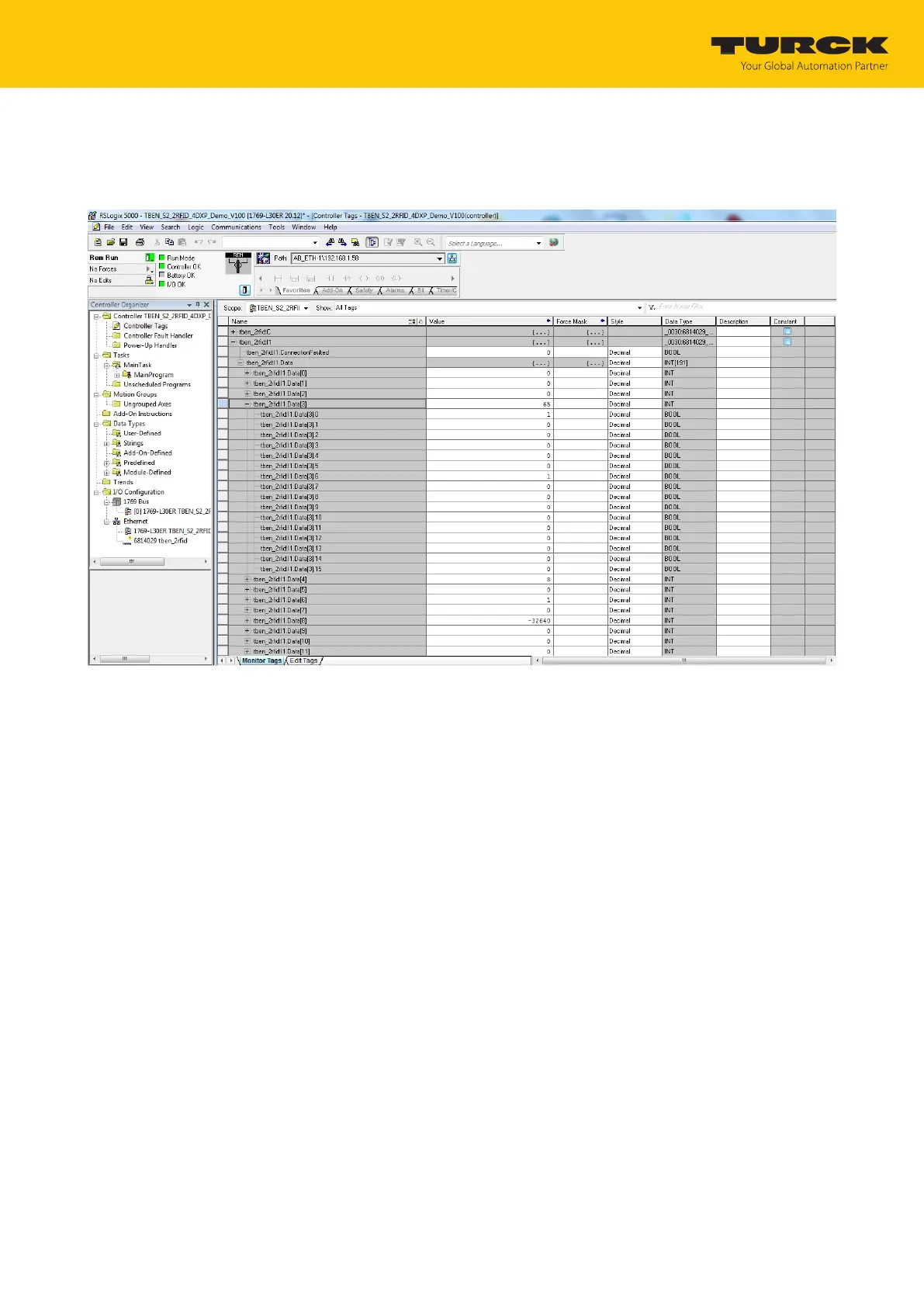The image size is (924, 1307).
Task: Click the value 65 for Data[3]
Action: point(490,404)
